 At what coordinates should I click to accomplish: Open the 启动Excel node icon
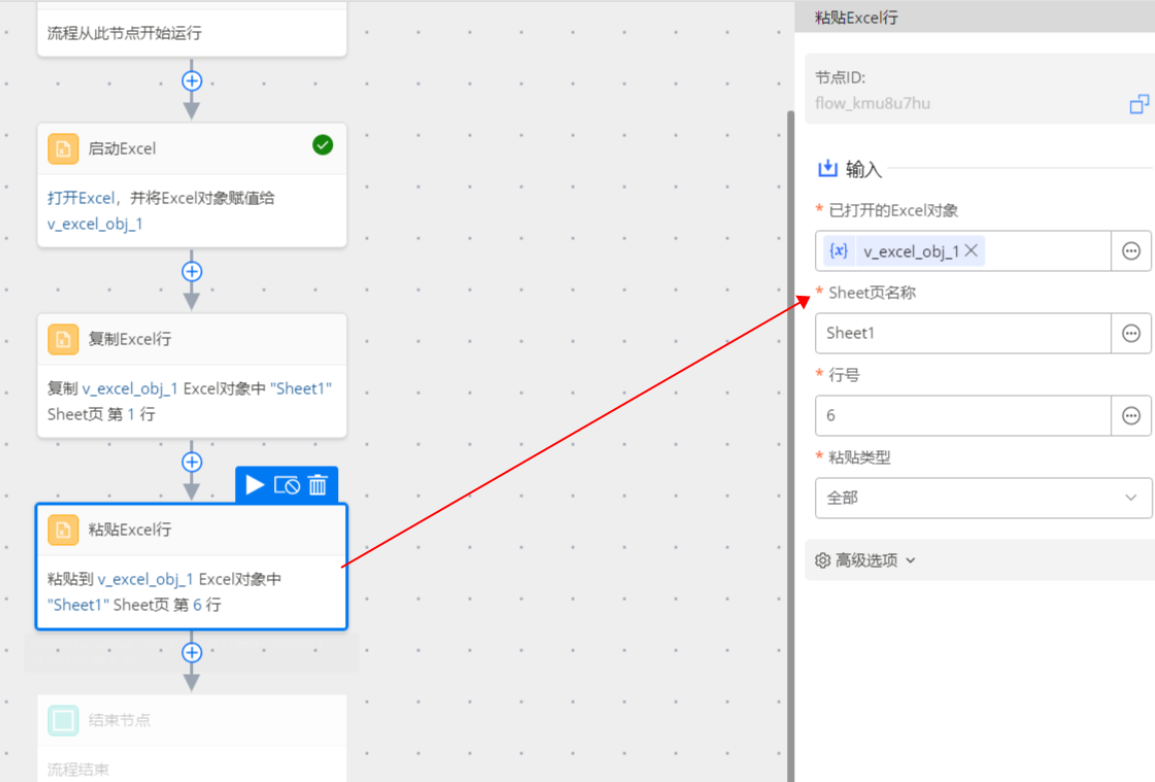coord(63,149)
